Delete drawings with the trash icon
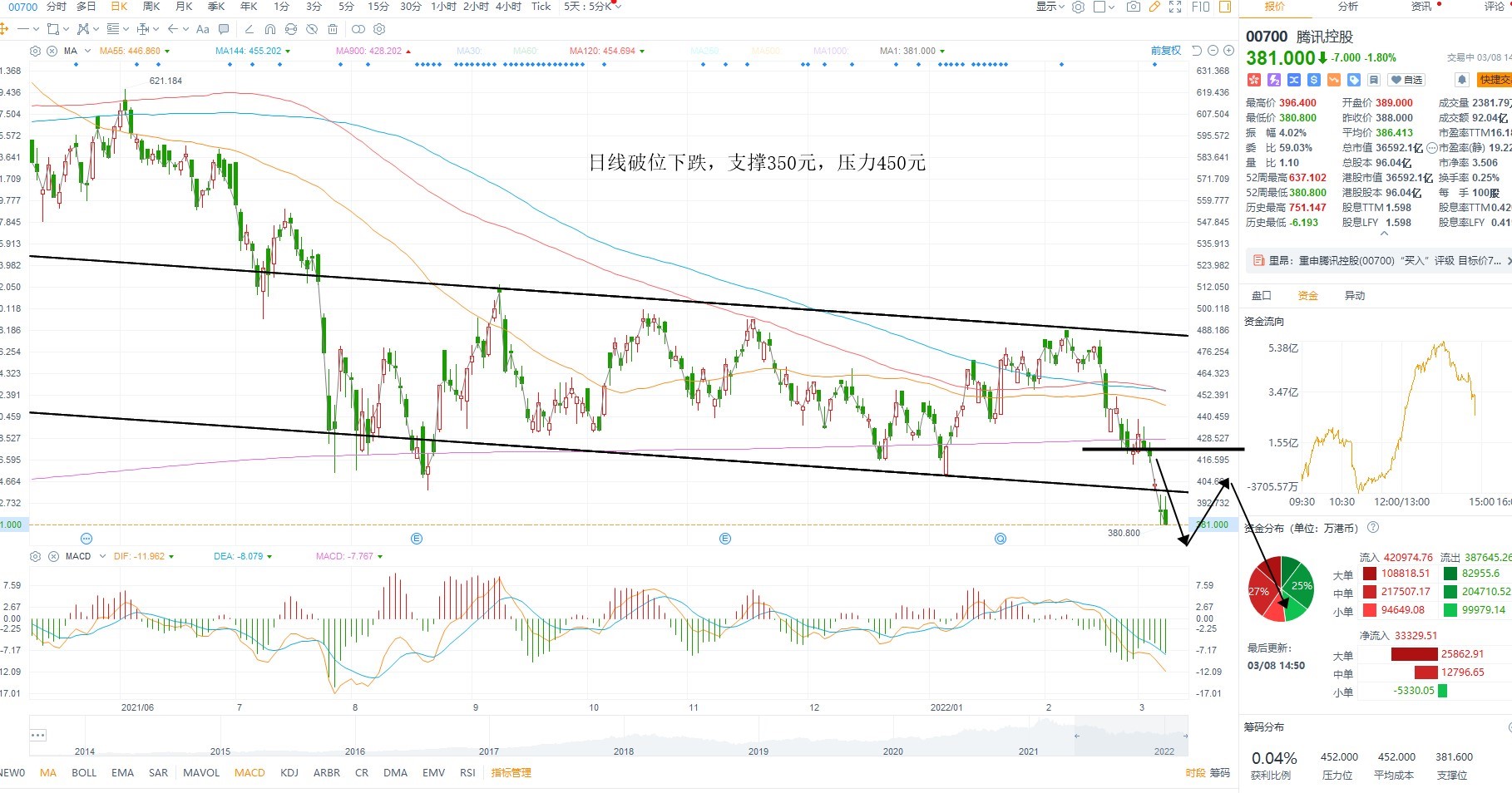The width and height of the screenshot is (1512, 793). [x=333, y=29]
